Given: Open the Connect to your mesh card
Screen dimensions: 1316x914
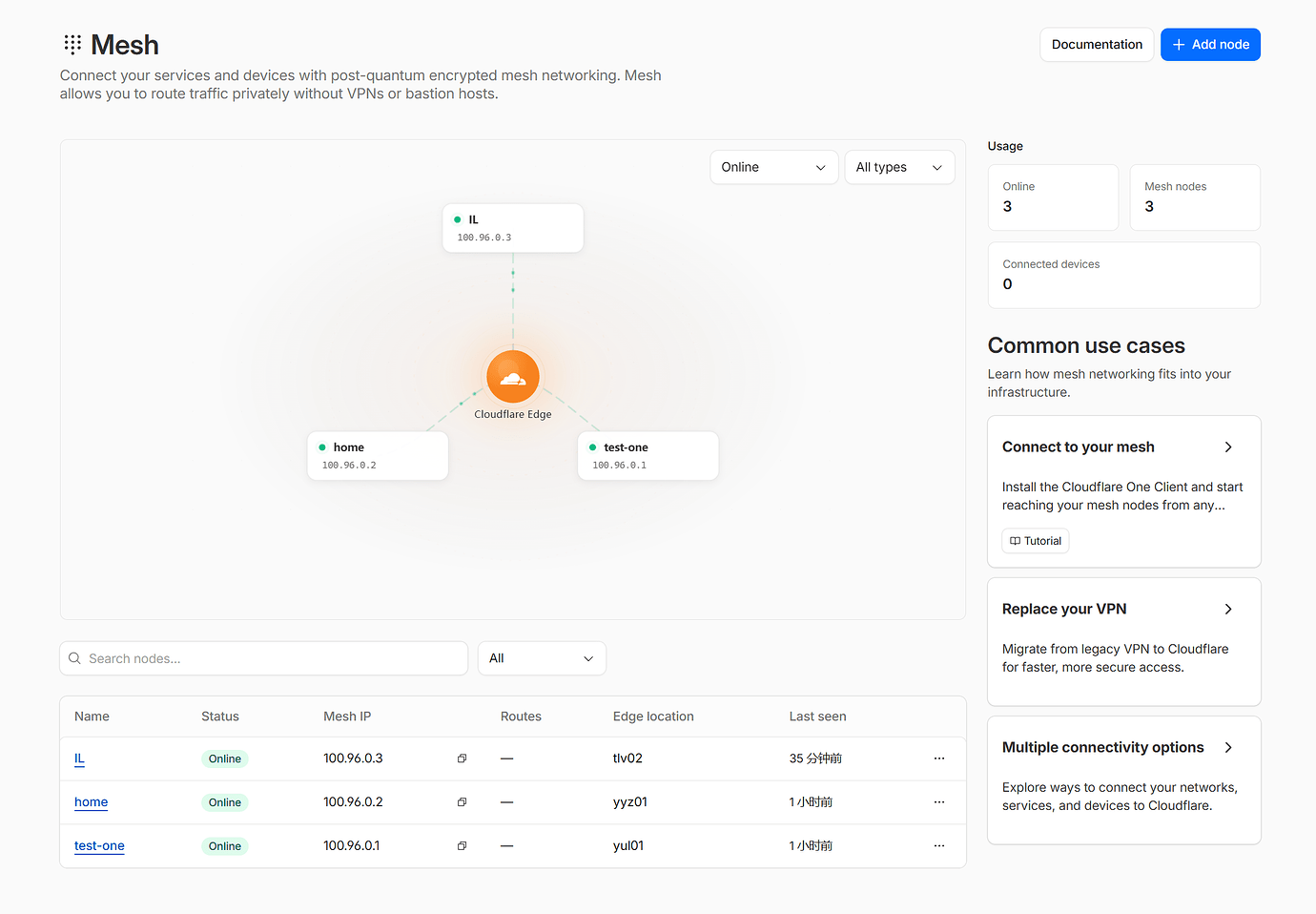Looking at the screenshot, I should [x=1124, y=491].
